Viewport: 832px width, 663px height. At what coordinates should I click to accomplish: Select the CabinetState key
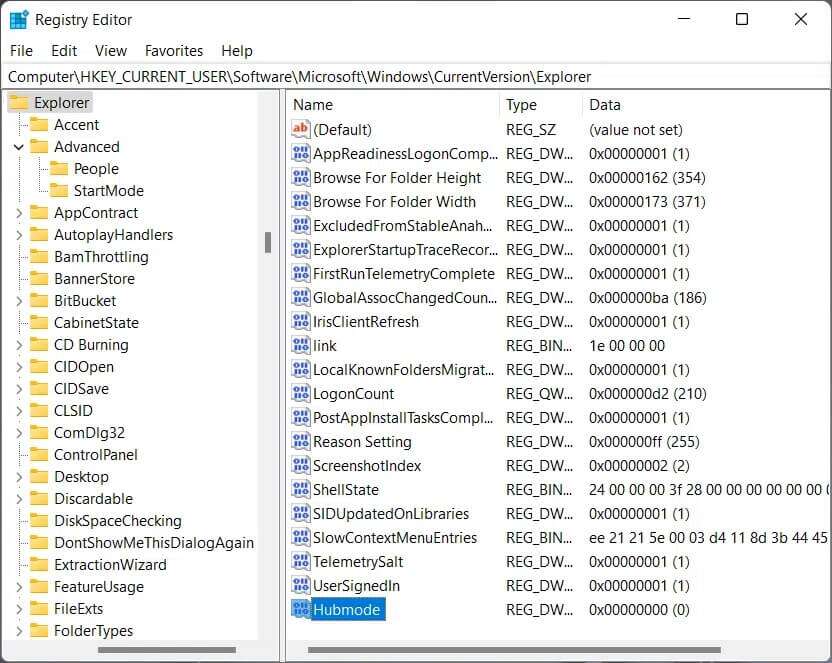point(96,323)
